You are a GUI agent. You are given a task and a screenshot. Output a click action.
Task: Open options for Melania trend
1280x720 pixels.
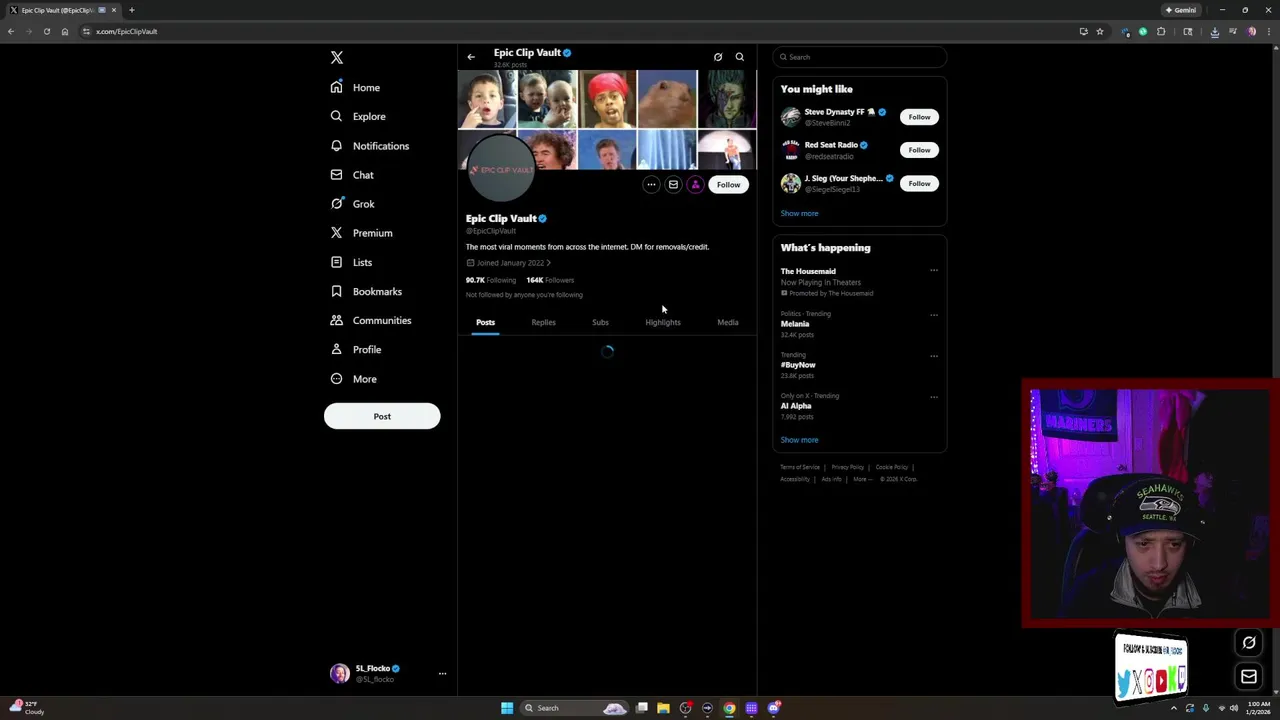(x=934, y=315)
